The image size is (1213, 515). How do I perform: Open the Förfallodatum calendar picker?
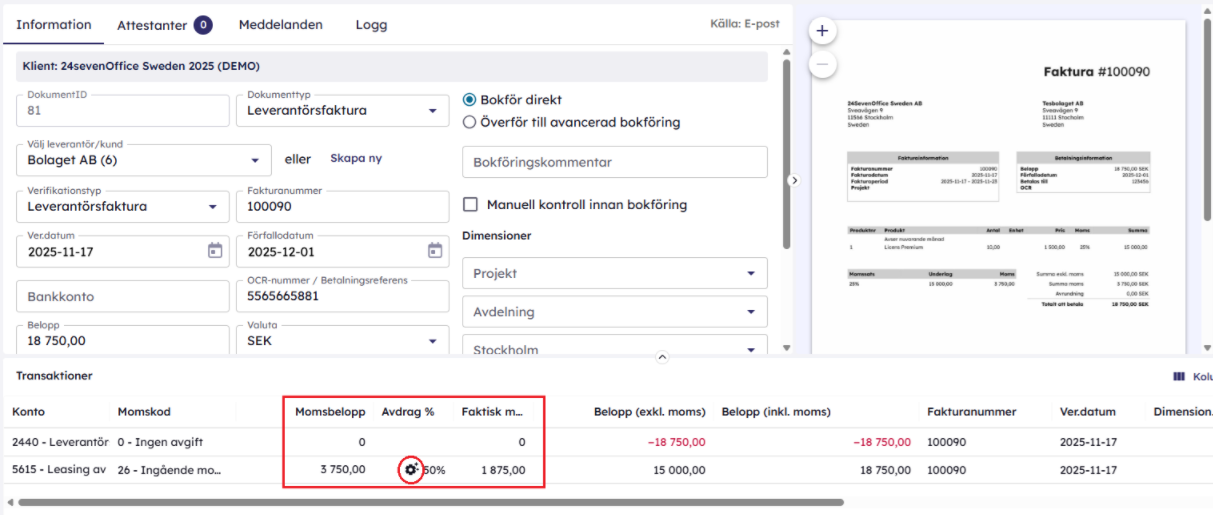[435, 251]
